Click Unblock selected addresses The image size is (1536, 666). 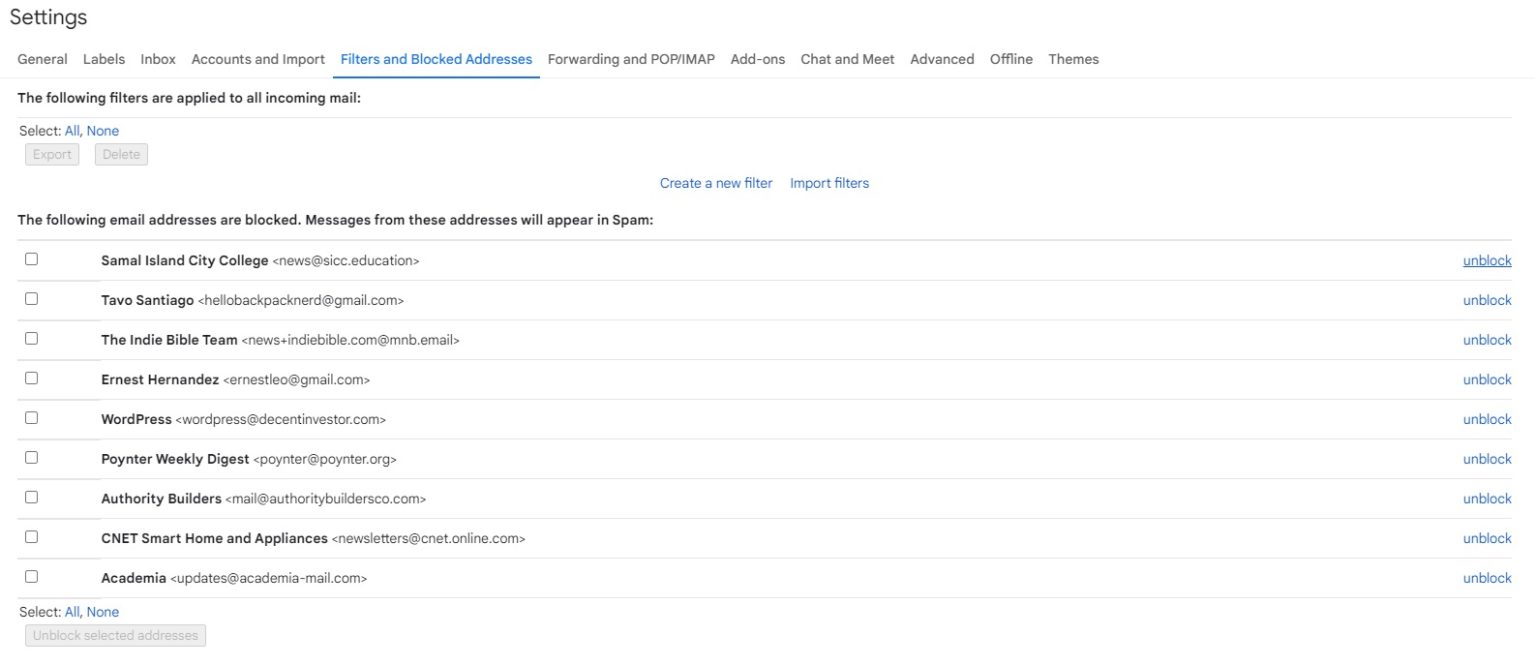pos(114,635)
